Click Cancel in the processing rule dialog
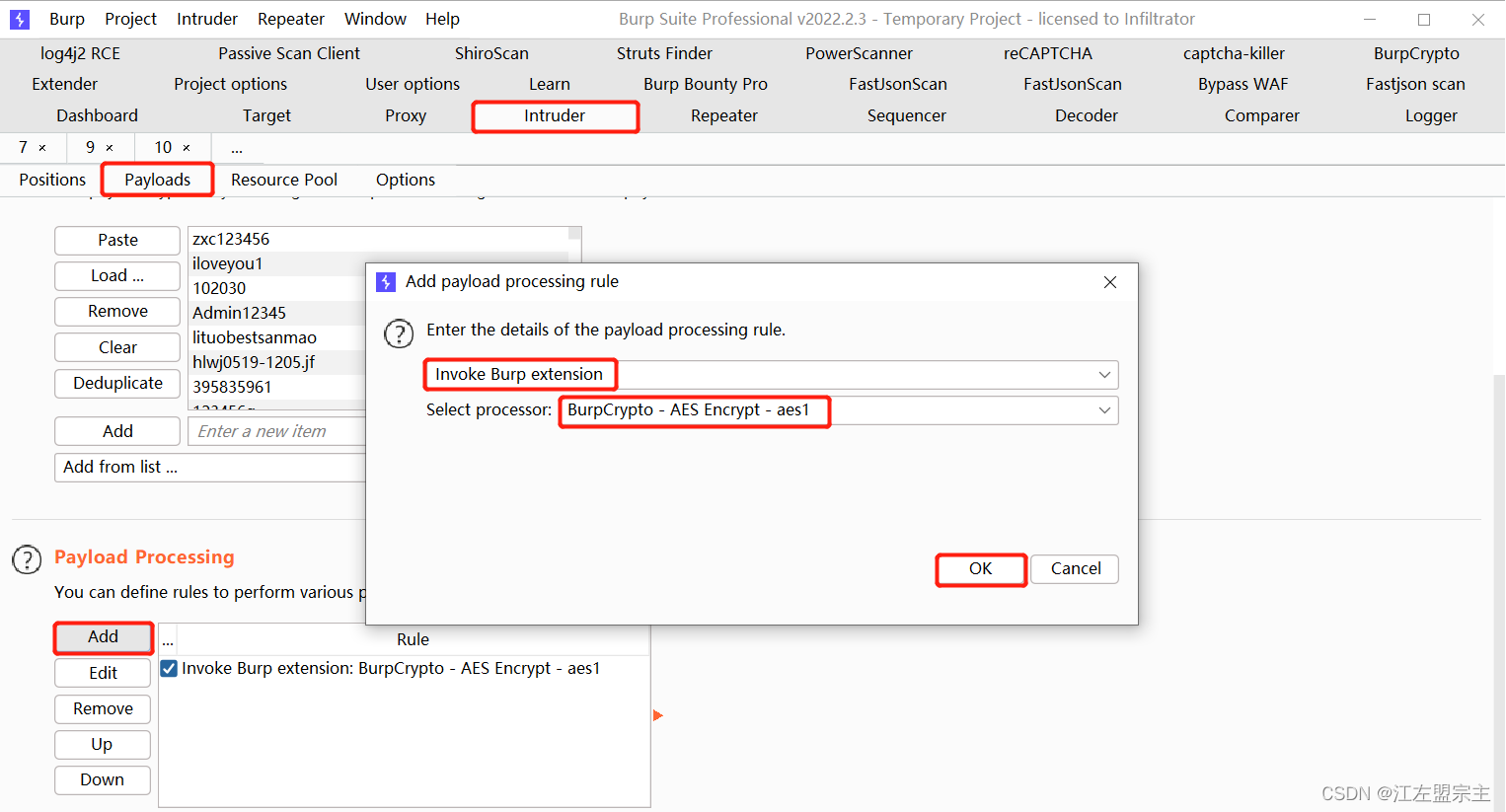This screenshot has width=1506, height=812. [x=1076, y=569]
